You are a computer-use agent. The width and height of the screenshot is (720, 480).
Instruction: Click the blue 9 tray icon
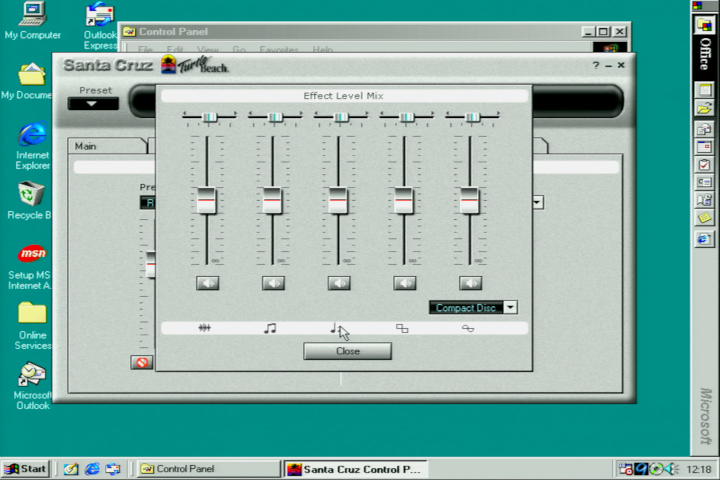pos(641,469)
